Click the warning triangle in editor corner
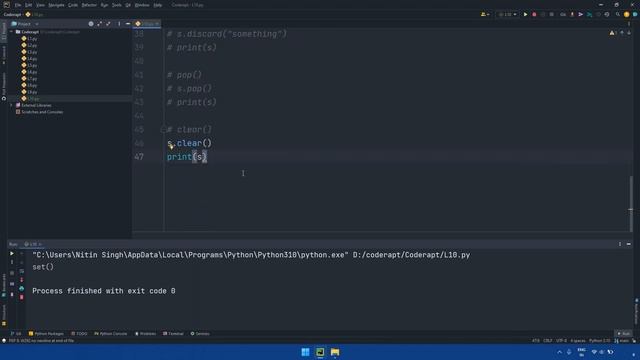The height and width of the screenshot is (360, 640). [x=612, y=33]
